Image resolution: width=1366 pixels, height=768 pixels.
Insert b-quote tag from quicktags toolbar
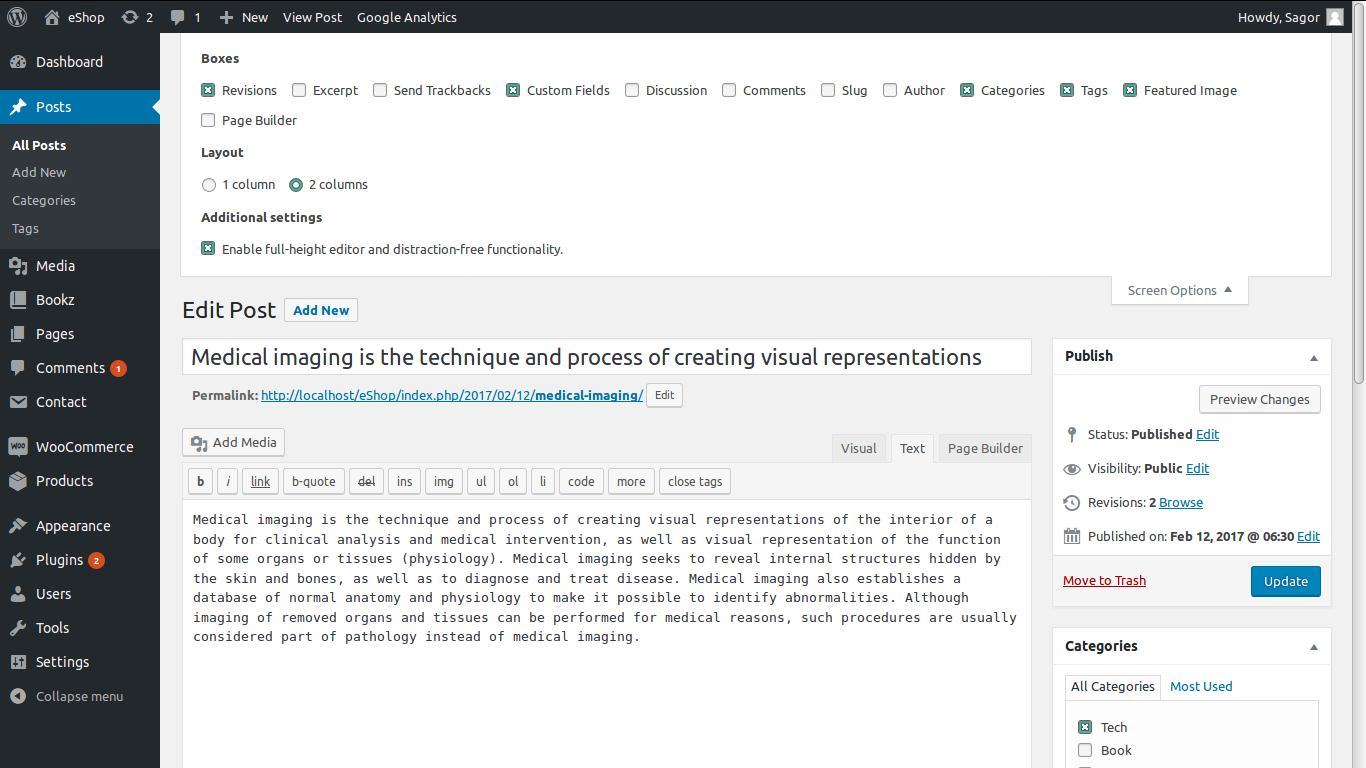pos(314,482)
